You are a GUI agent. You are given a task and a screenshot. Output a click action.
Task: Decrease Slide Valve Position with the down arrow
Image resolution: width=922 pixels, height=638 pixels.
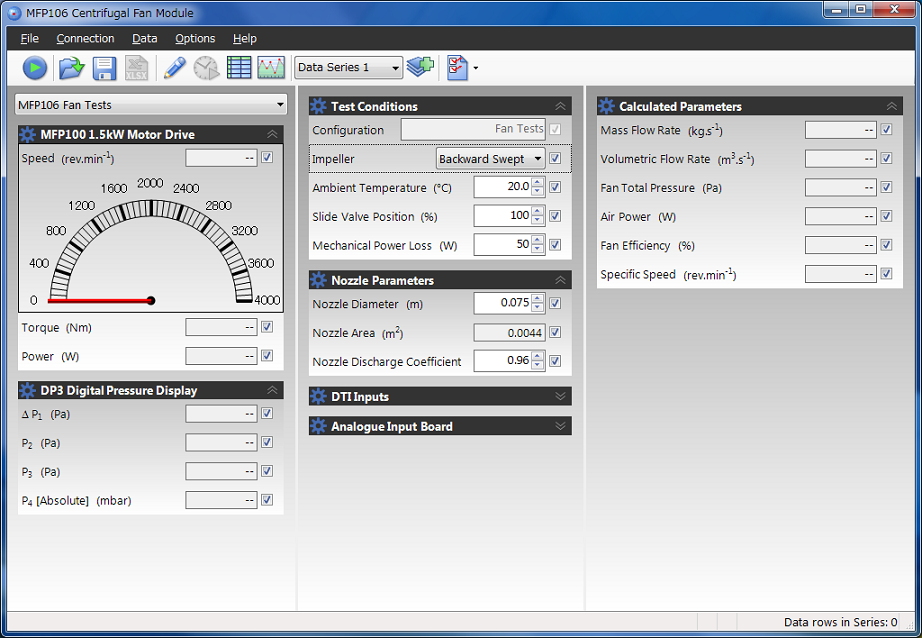click(x=537, y=221)
